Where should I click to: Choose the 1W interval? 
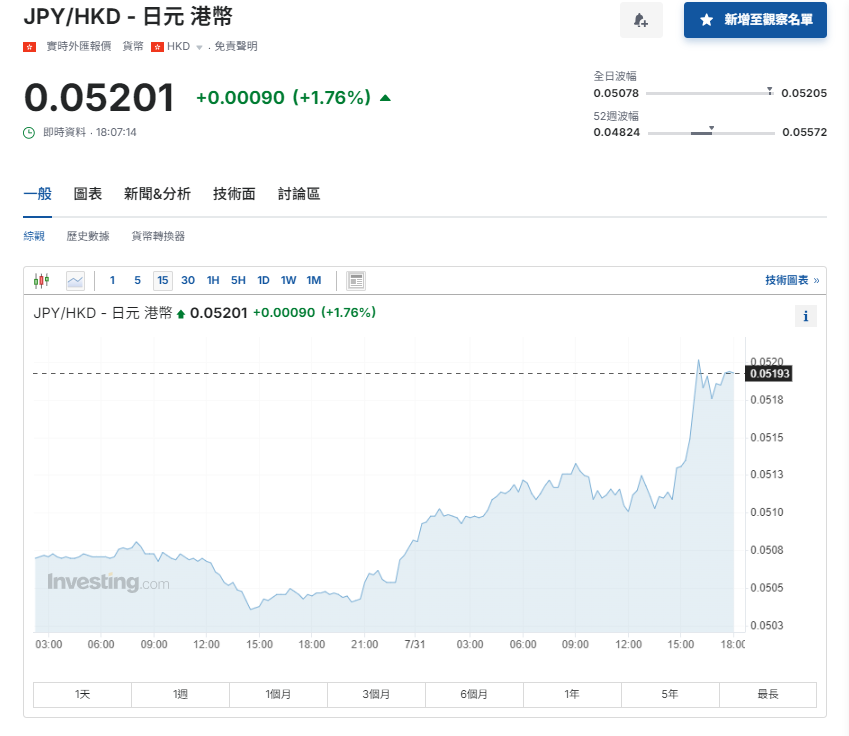coord(288,281)
